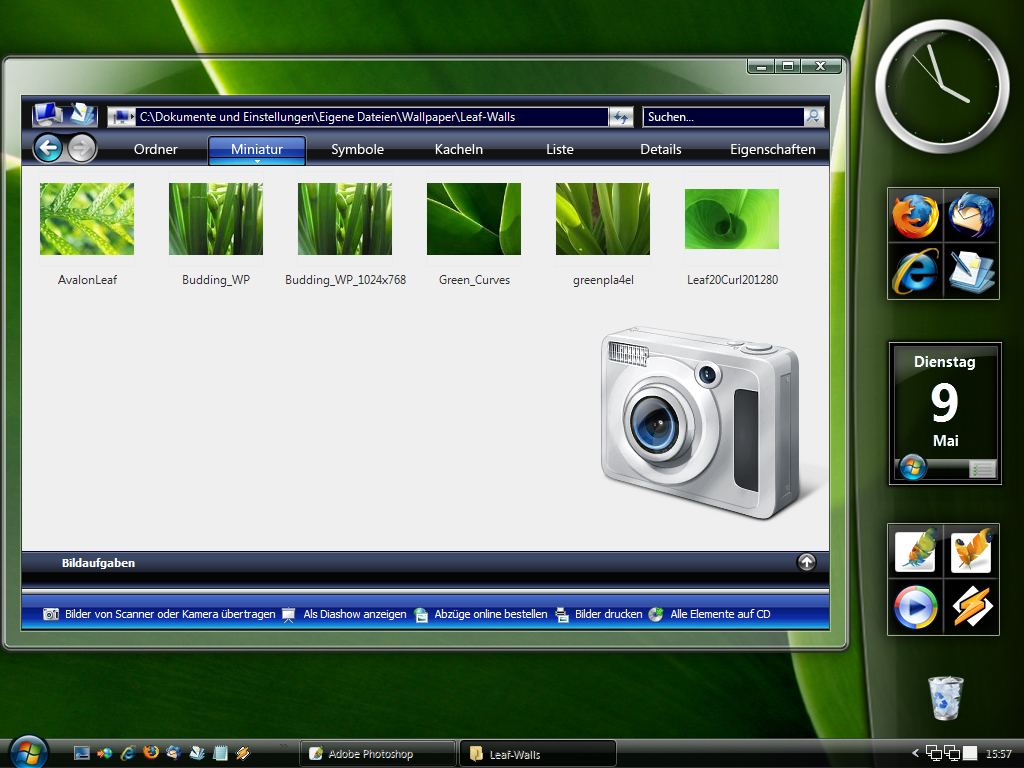Go back using the blue back arrow
Viewport: 1024px width, 768px height.
pyautogui.click(x=48, y=148)
